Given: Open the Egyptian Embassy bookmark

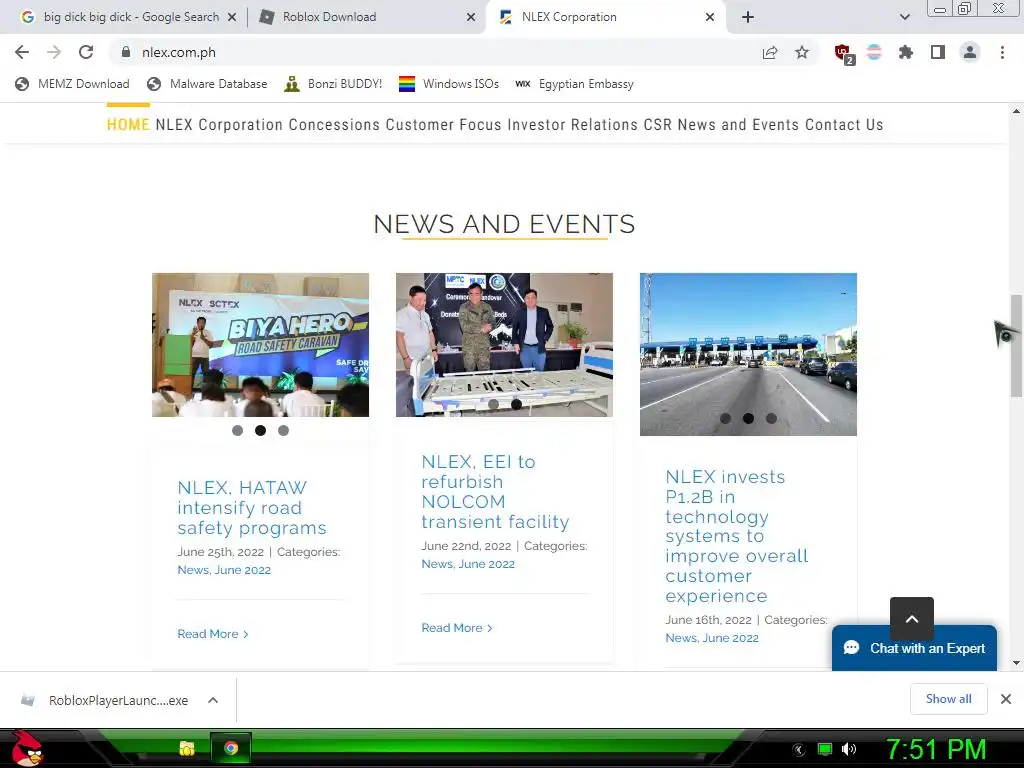Looking at the screenshot, I should 575,84.
